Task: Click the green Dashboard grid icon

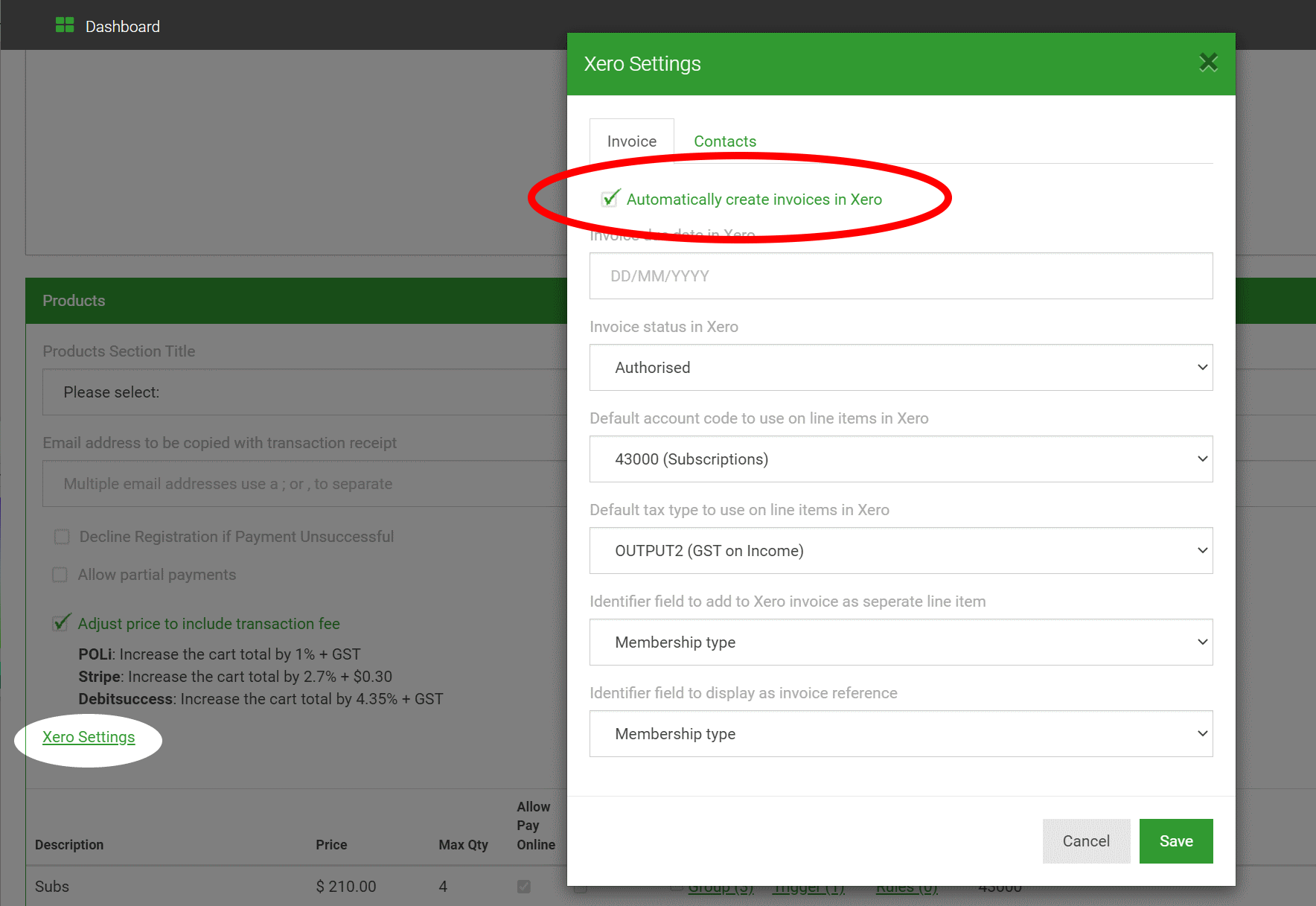Action: (65, 25)
